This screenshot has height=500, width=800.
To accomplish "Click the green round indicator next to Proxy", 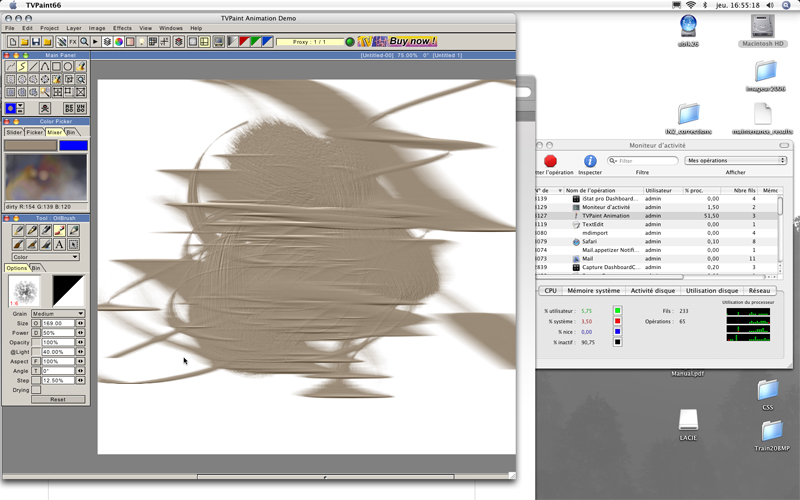I will pos(350,42).
